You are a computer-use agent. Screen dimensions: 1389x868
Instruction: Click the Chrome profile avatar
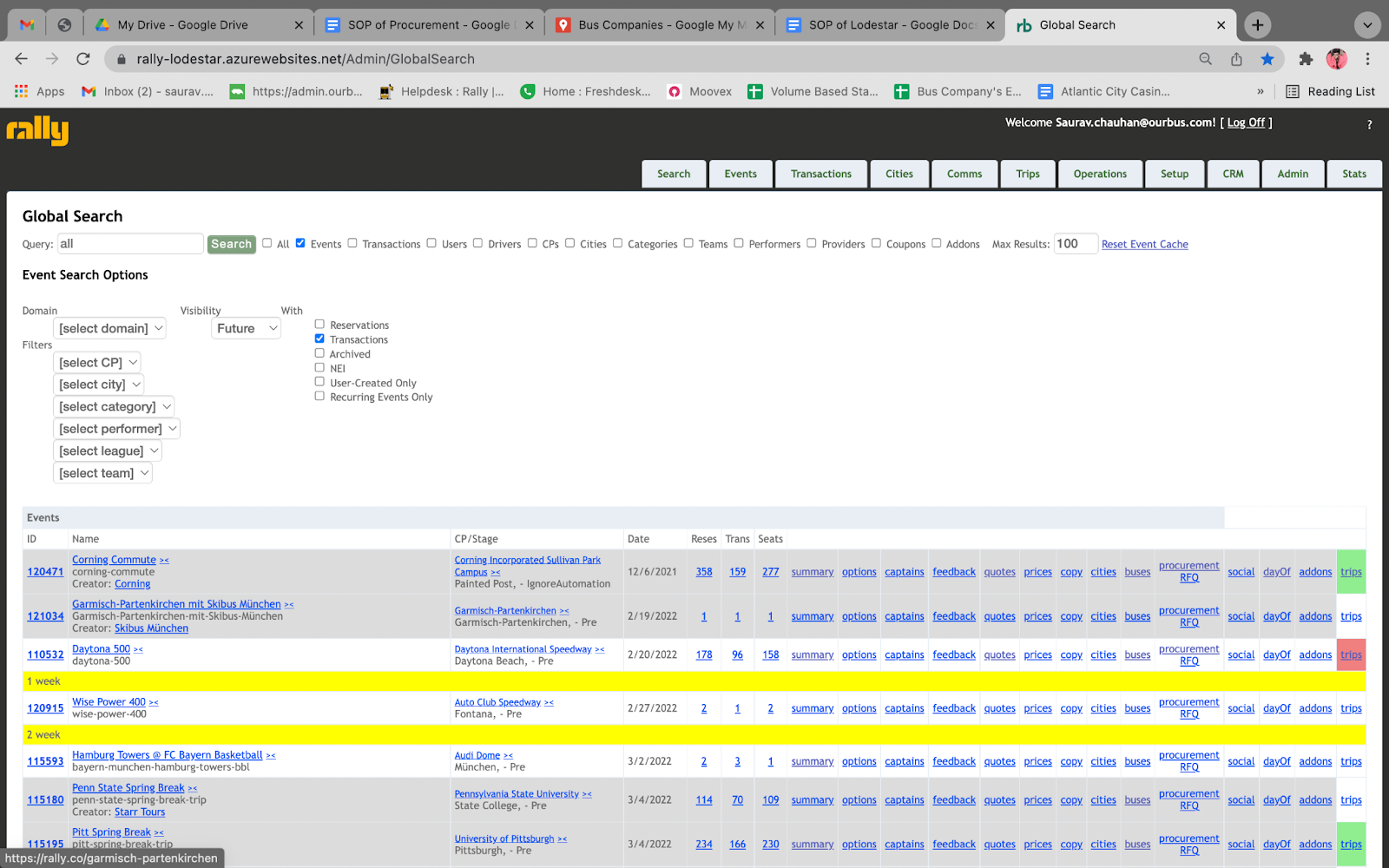[1337, 59]
